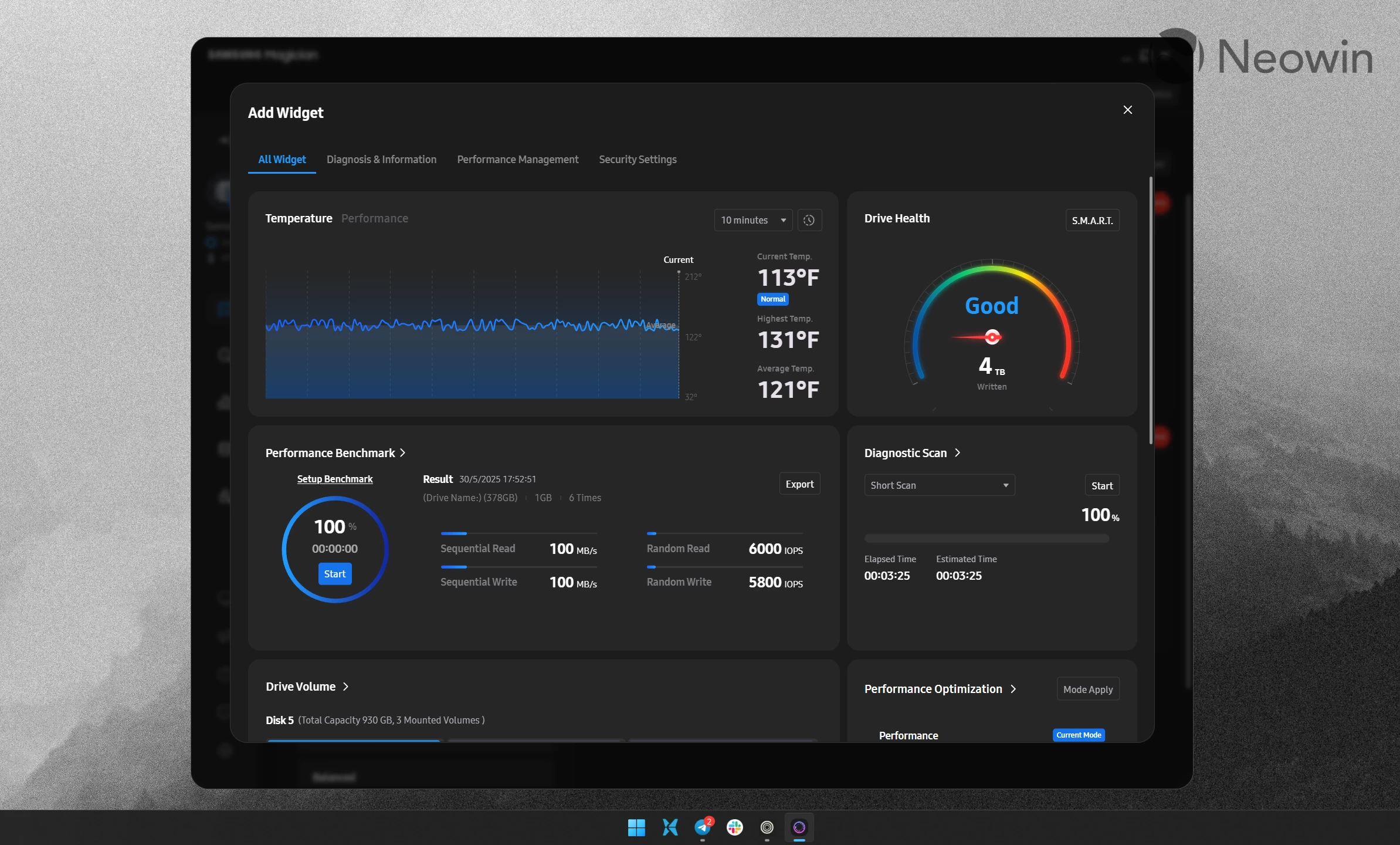Click the Setup Benchmark link
Screen dimensions: 1400x845
coord(334,479)
